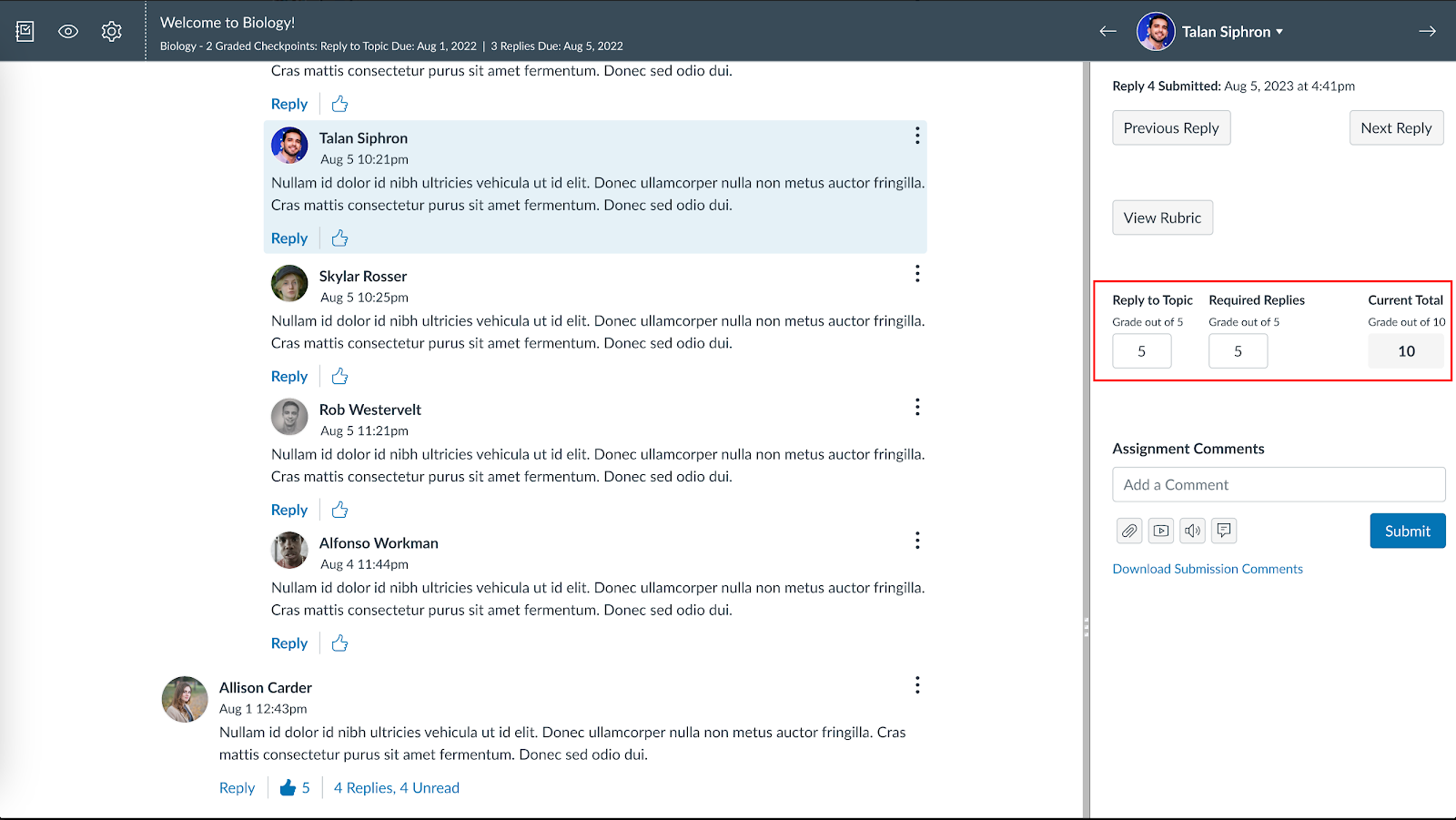The height and width of the screenshot is (820, 1456).
Task: Click Talan Siphron's avatar in the header
Action: click(1156, 32)
